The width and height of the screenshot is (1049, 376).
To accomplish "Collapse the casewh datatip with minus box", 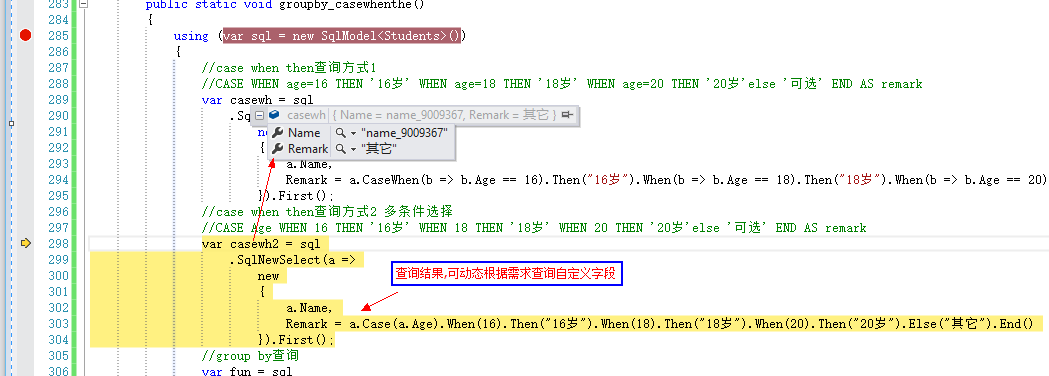I will pos(260,115).
